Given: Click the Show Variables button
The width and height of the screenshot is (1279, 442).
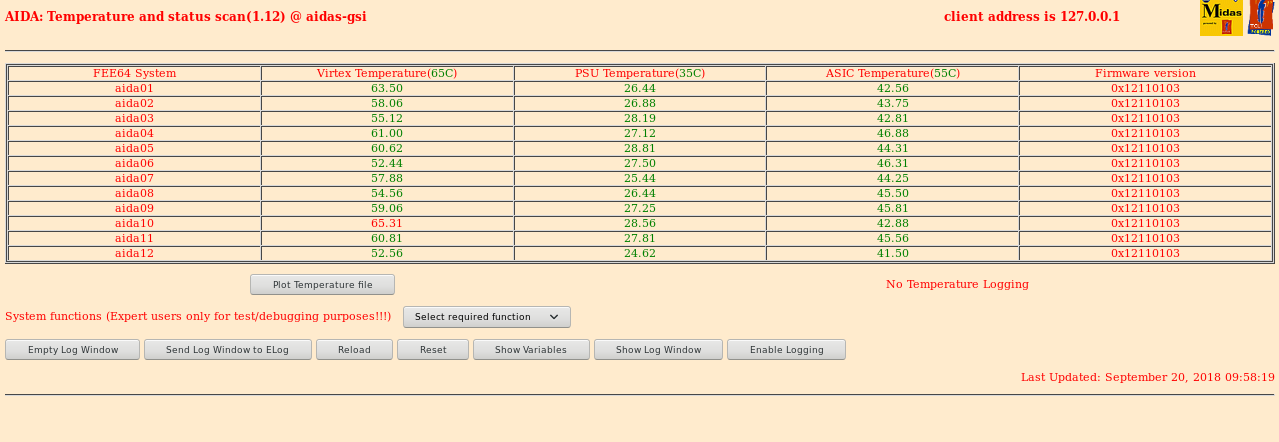Looking at the screenshot, I should click(x=531, y=350).
